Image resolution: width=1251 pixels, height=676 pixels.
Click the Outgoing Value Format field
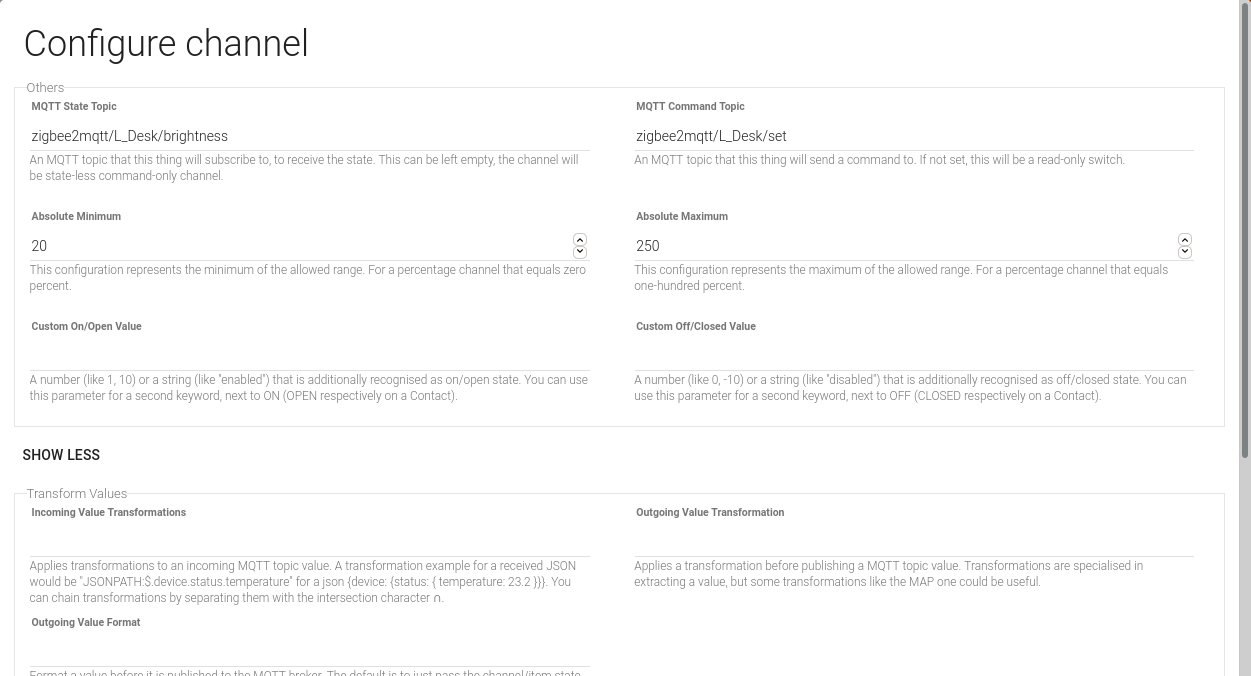[x=309, y=652]
